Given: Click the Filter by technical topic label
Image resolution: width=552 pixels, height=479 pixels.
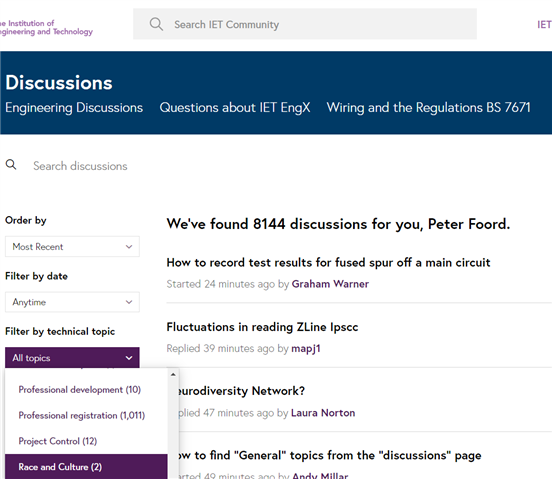Looking at the screenshot, I should [x=60, y=331].
